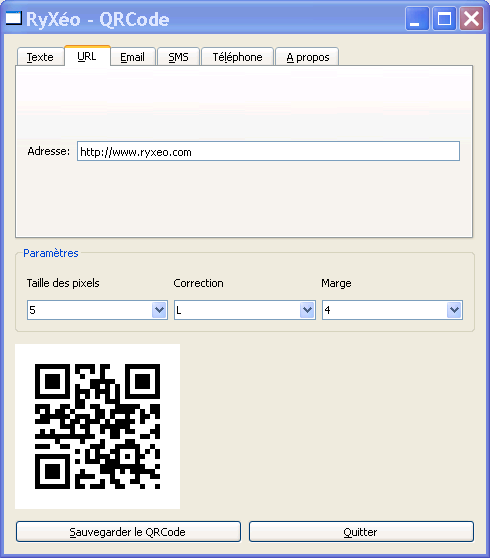Click the Adresse: label
The height and width of the screenshot is (558, 490).
pos(49,151)
